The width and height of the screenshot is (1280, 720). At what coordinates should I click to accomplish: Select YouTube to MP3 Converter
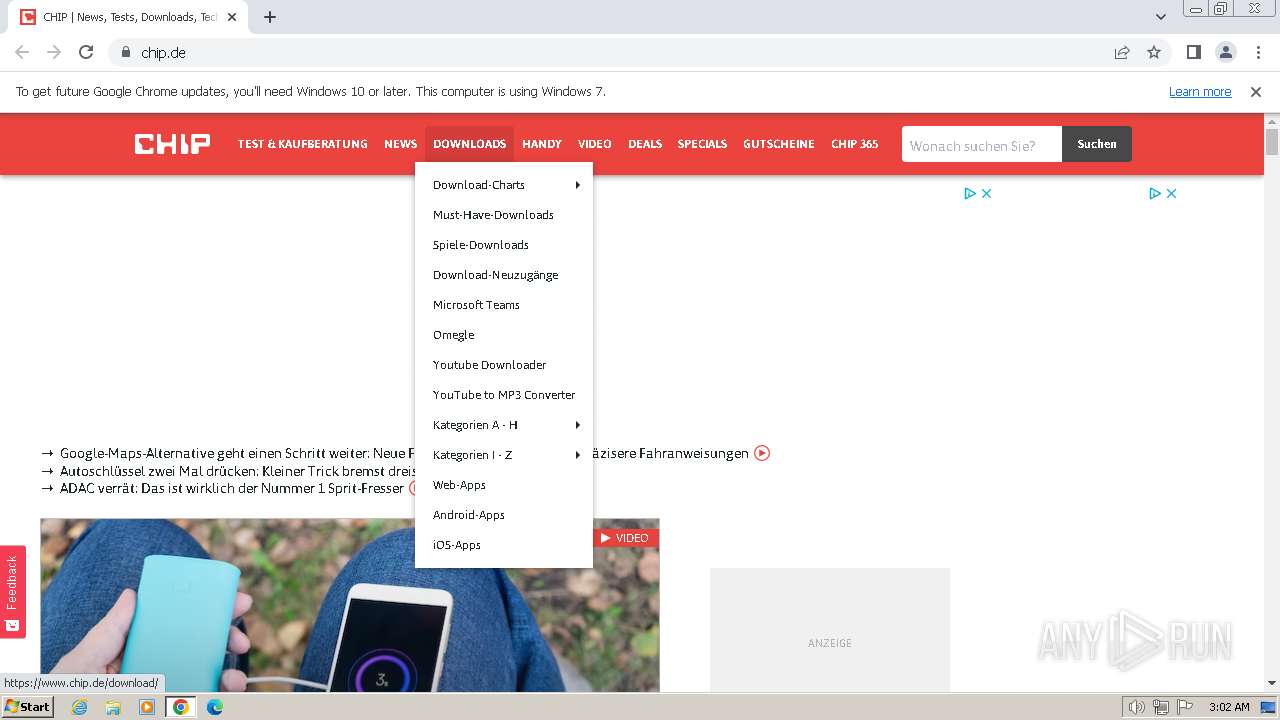[504, 395]
